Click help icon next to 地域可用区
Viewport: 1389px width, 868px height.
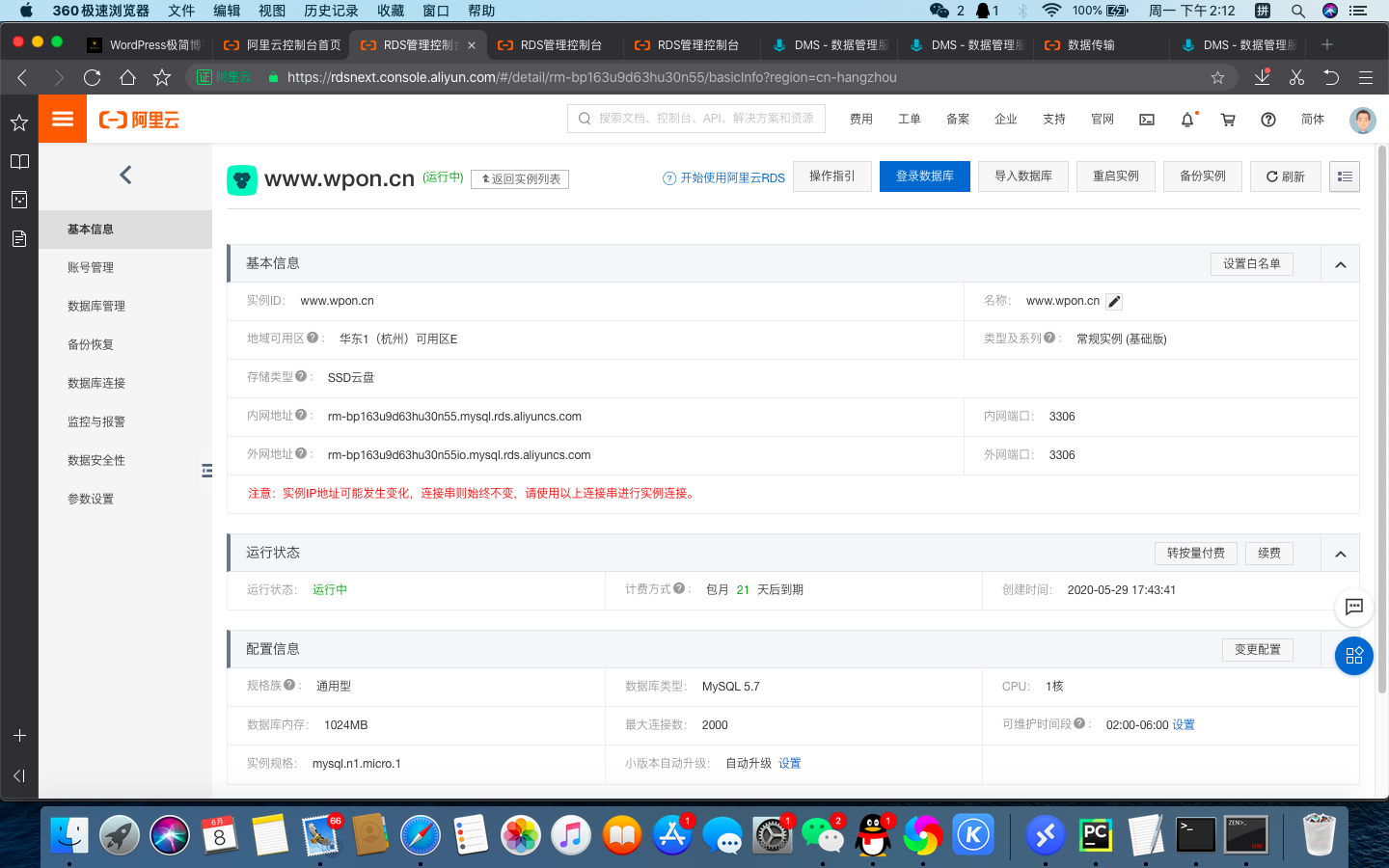313,339
